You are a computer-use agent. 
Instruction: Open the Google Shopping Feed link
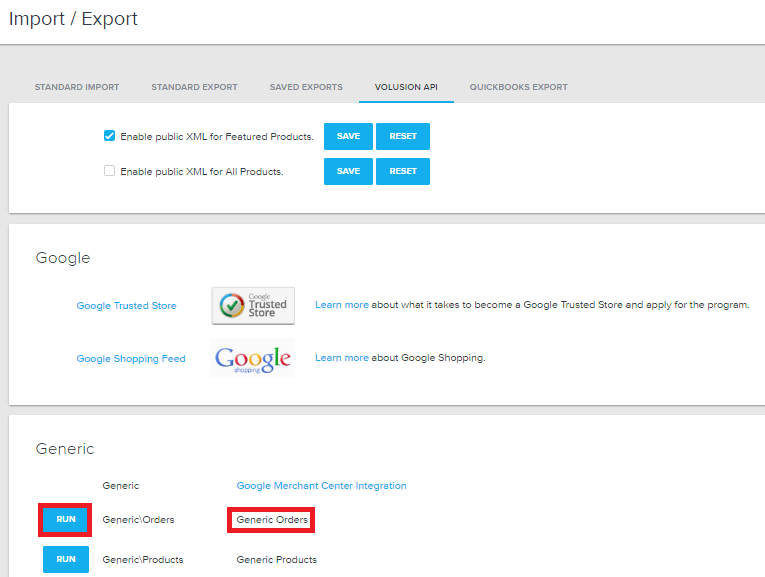click(x=131, y=359)
